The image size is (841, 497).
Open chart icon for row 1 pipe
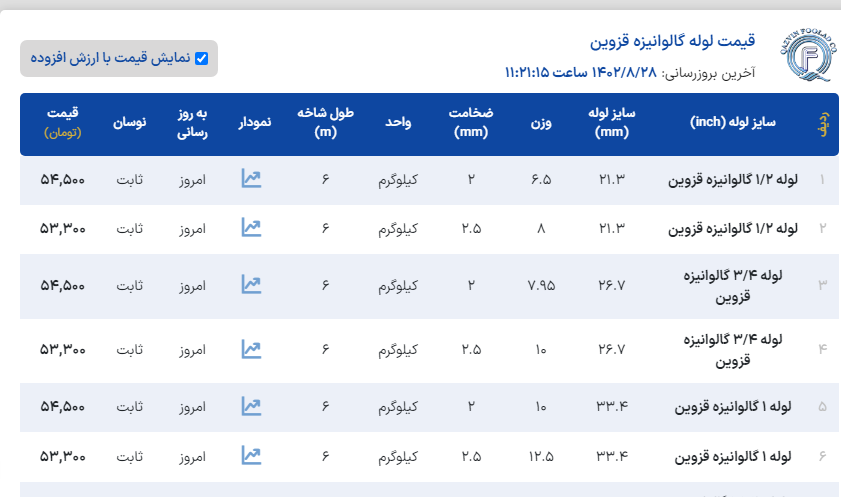[251, 180]
